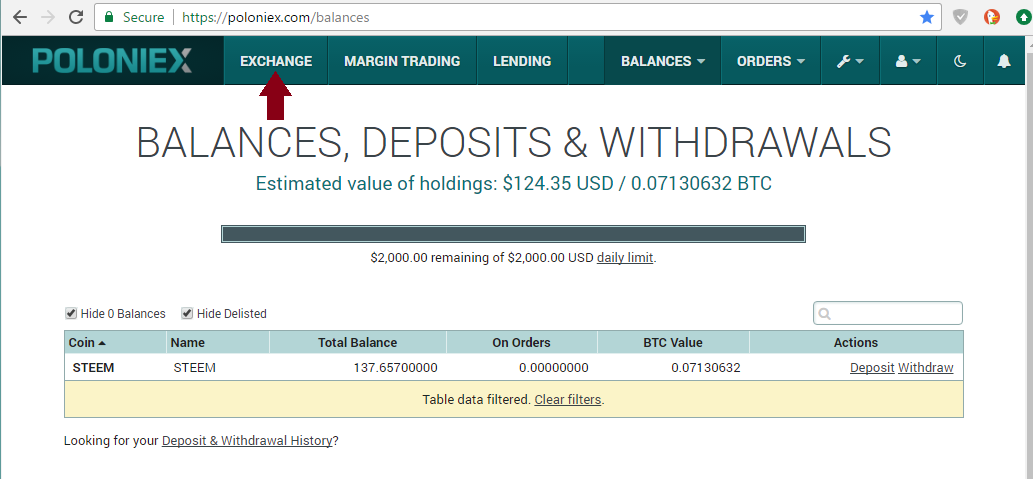Sort table by Coin column
Viewport: 1033px width, 479px height.
[x=115, y=343]
